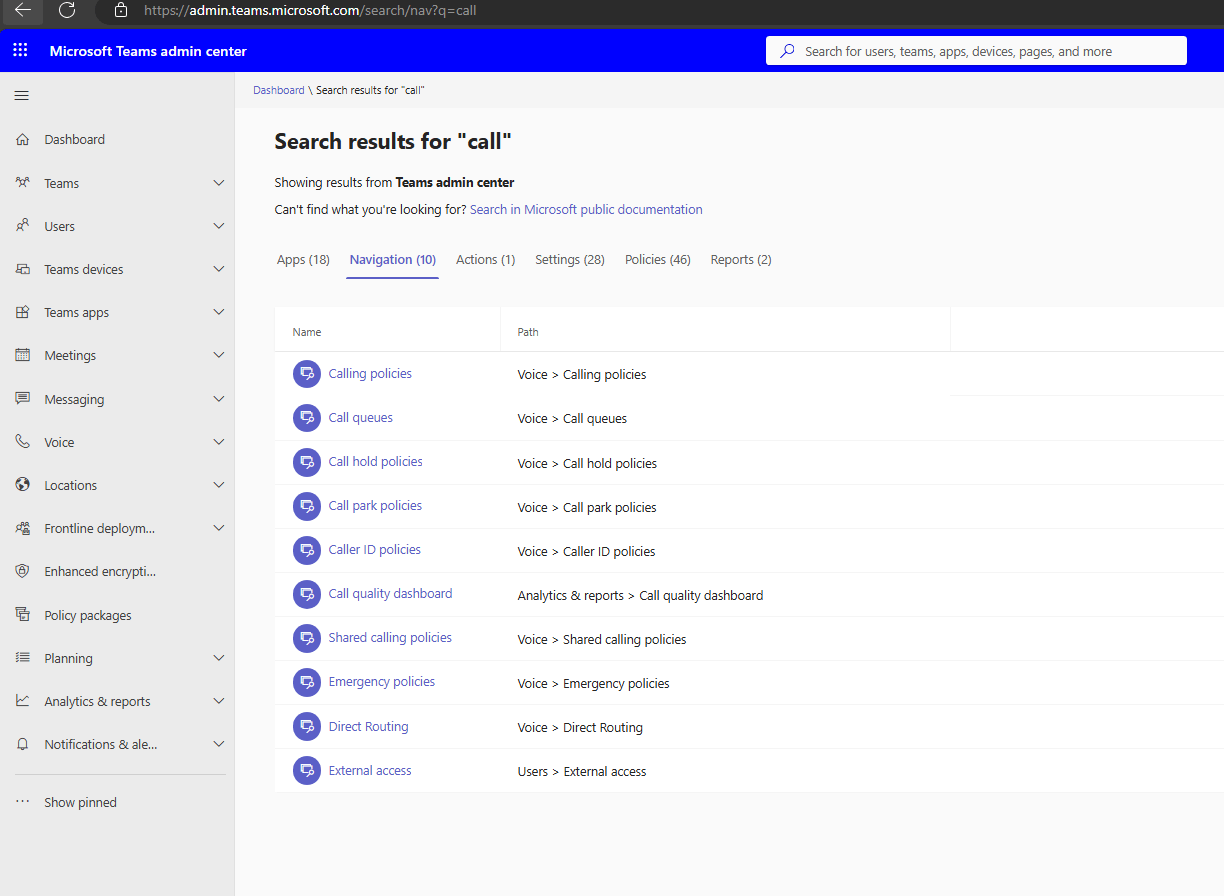The image size is (1224, 896).
Task: Expand the Analytics & reports chevron
Action: (219, 701)
